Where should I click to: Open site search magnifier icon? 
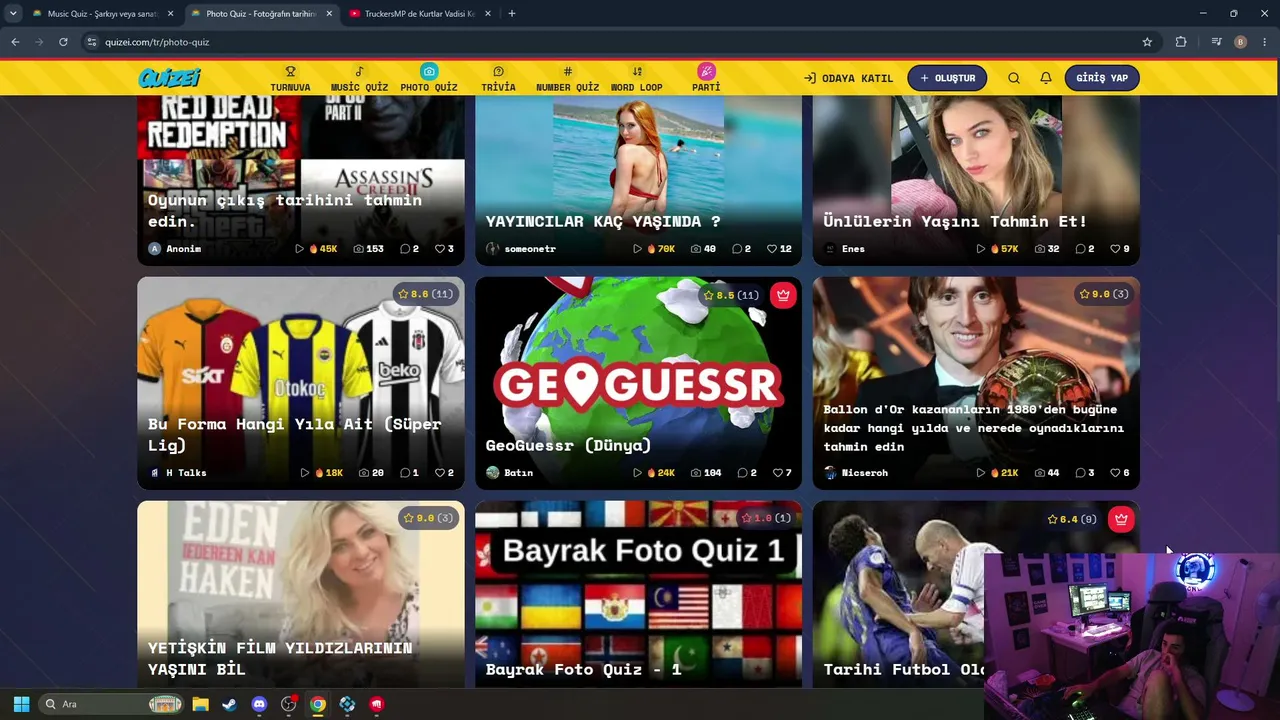[1014, 78]
